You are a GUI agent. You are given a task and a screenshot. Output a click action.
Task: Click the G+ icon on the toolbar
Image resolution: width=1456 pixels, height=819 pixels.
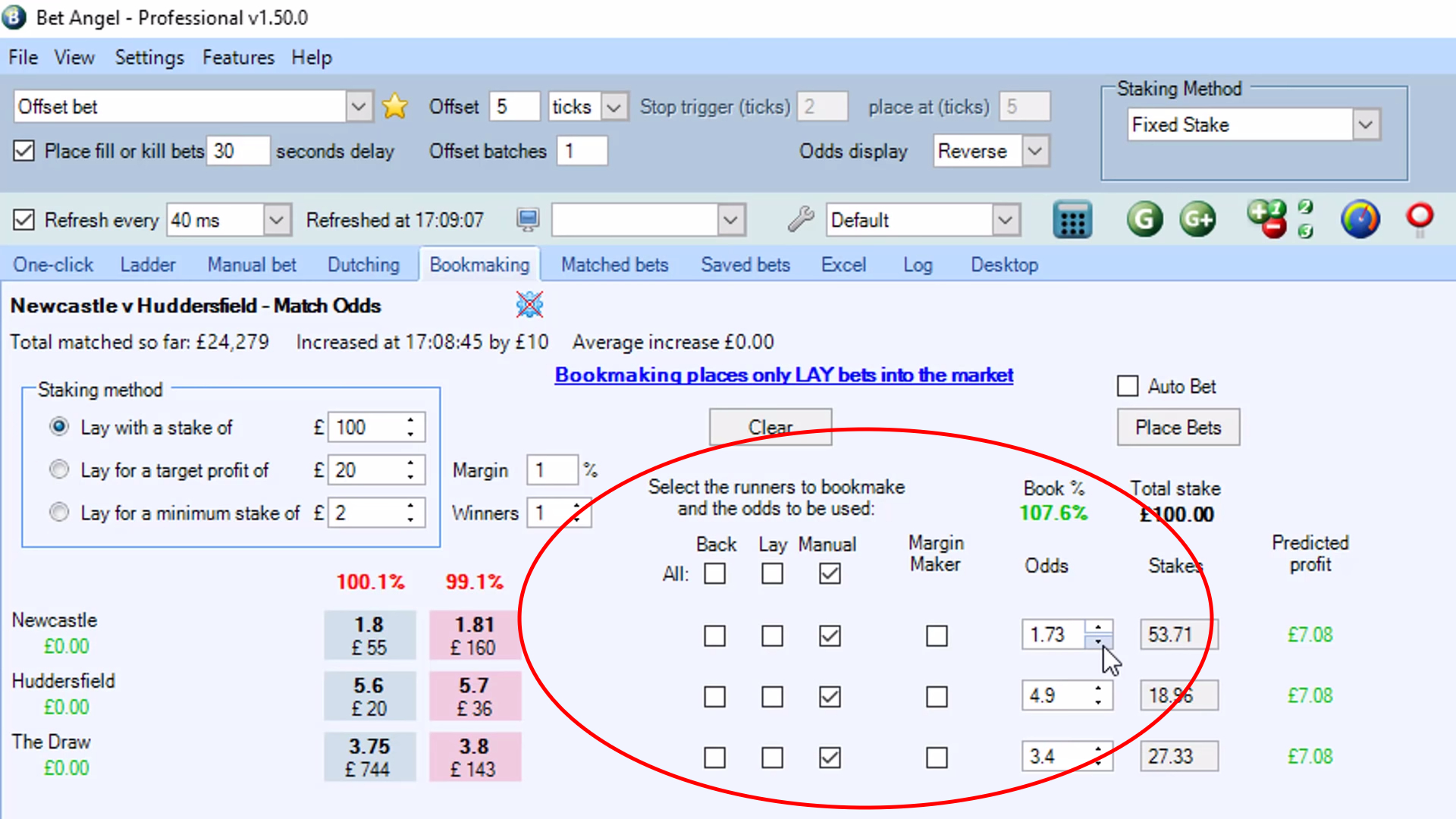click(1197, 219)
